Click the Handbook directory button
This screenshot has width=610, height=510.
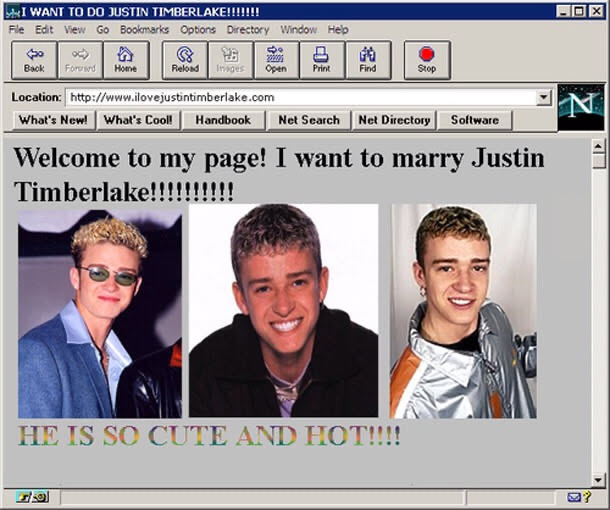click(223, 120)
